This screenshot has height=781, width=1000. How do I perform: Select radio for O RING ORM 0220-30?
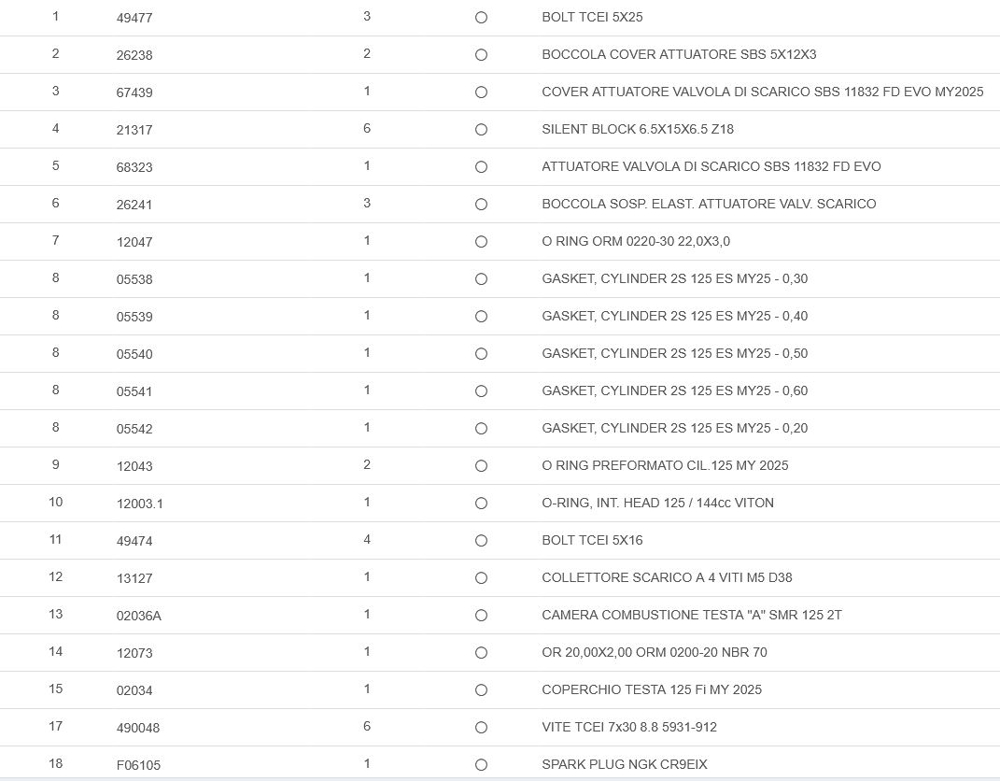tap(481, 242)
